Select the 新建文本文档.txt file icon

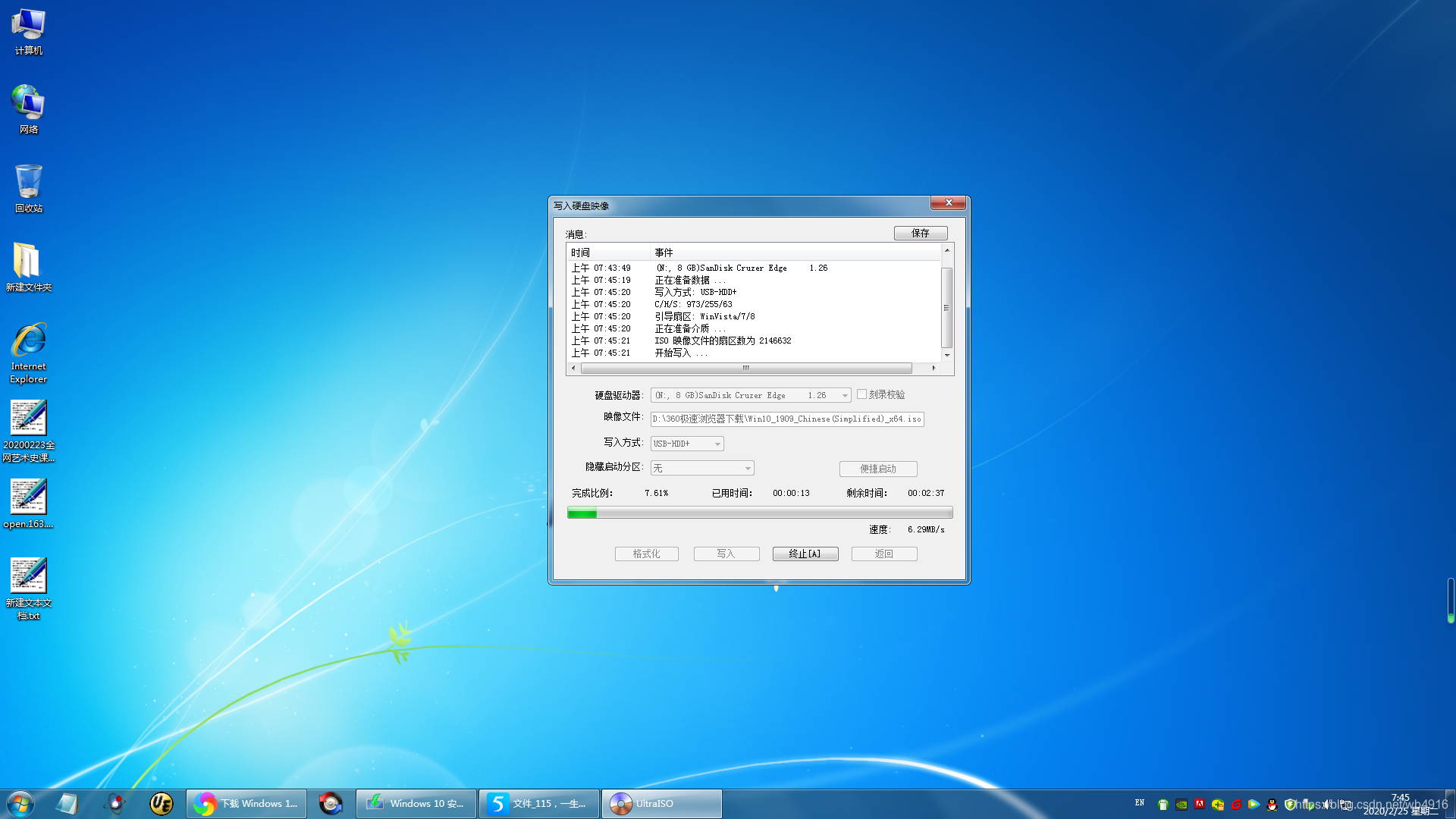28,589
